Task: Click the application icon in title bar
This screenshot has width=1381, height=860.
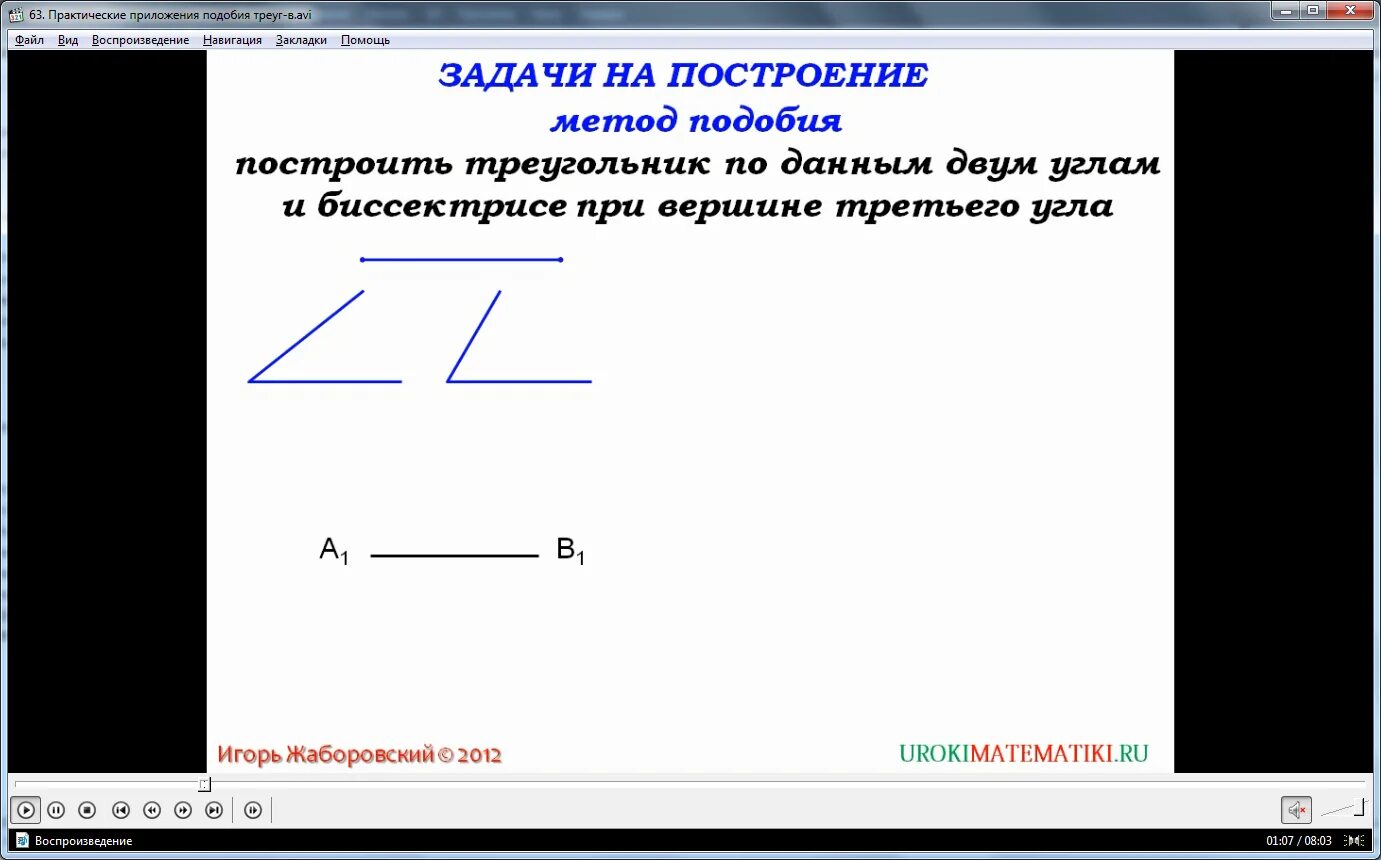Action: tap(16, 15)
